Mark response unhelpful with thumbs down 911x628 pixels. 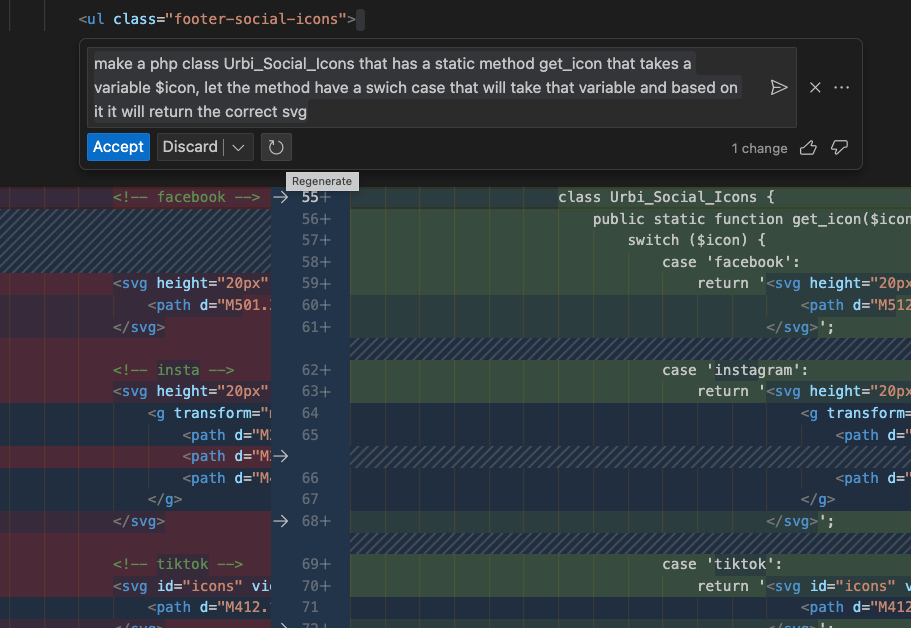tap(840, 148)
